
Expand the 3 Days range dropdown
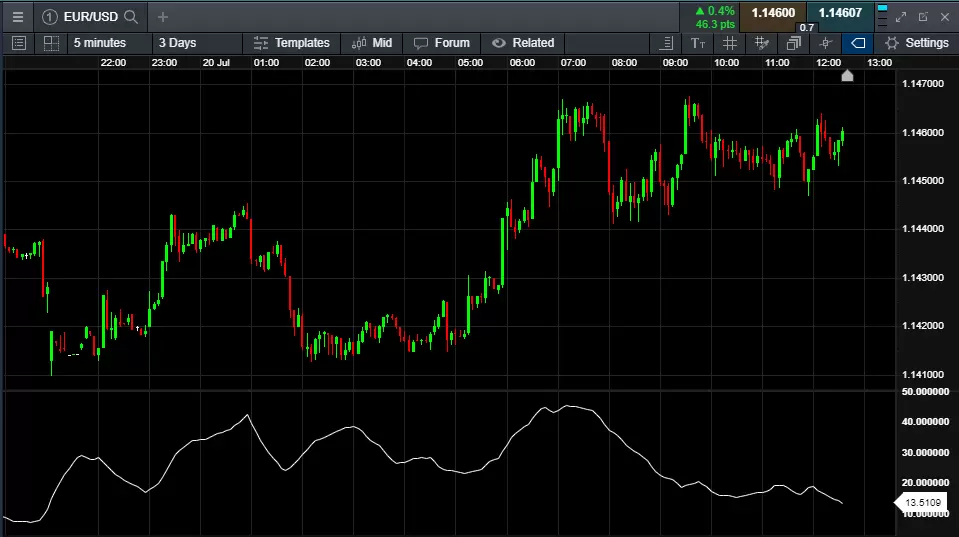(178, 43)
